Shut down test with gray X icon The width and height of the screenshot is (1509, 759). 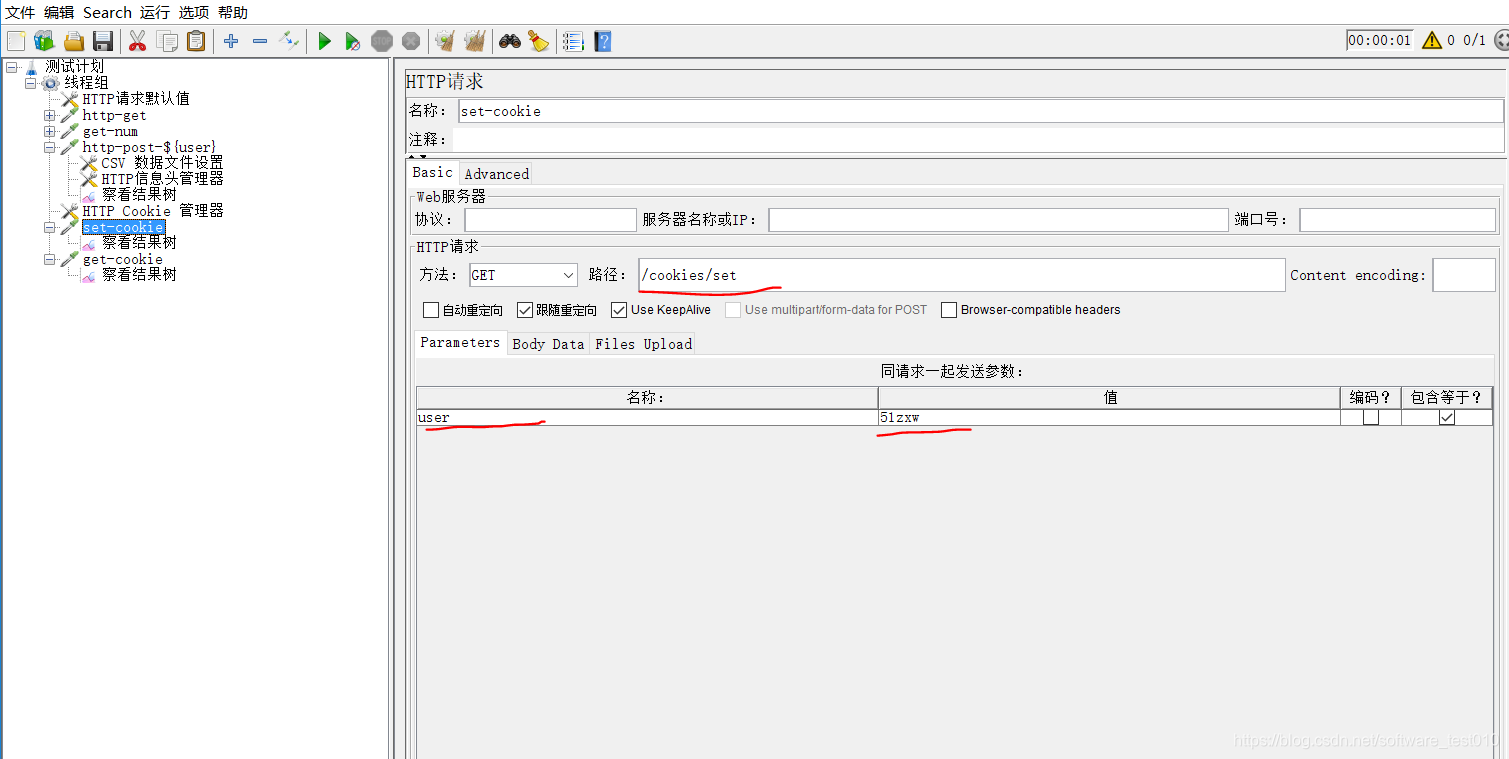[411, 41]
